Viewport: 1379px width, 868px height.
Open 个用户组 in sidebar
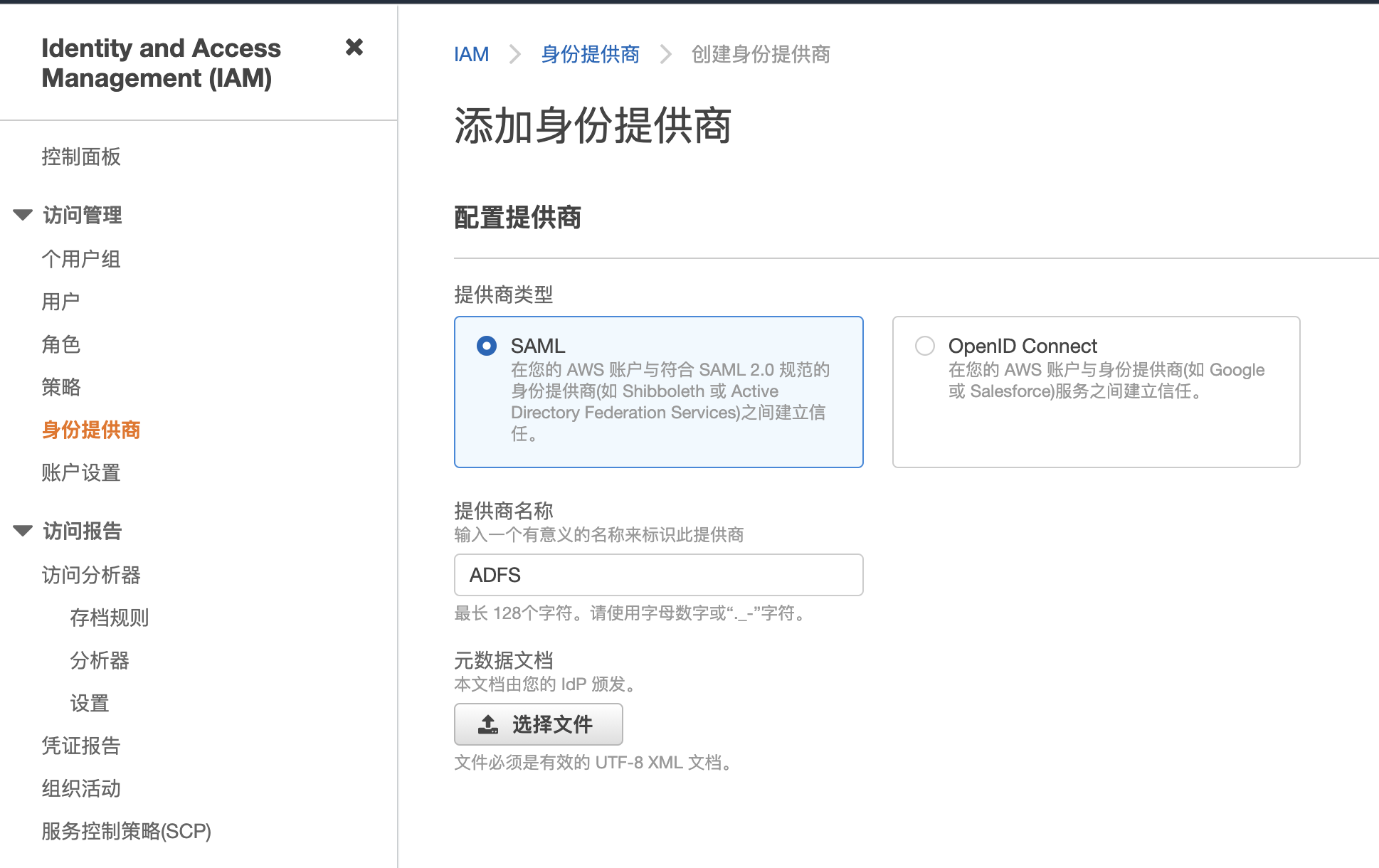pos(81,259)
